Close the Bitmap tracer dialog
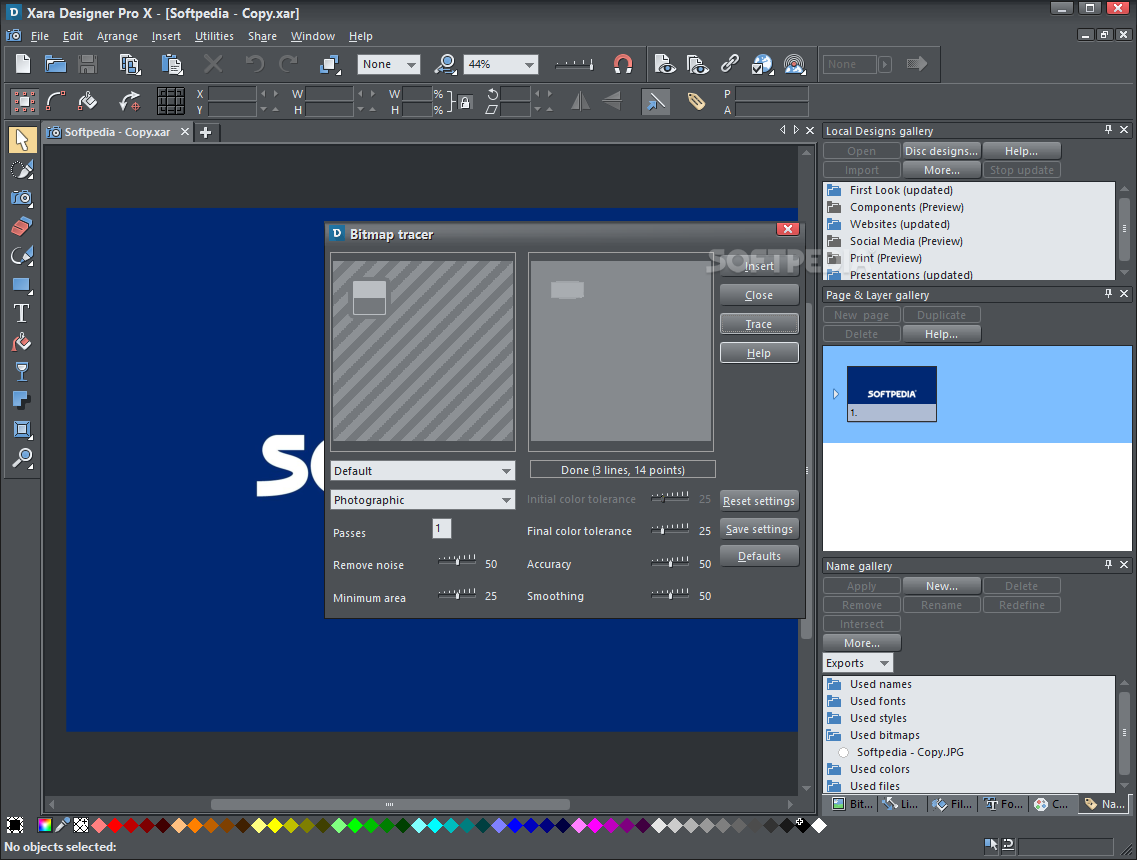This screenshot has width=1137, height=860. coord(787,229)
